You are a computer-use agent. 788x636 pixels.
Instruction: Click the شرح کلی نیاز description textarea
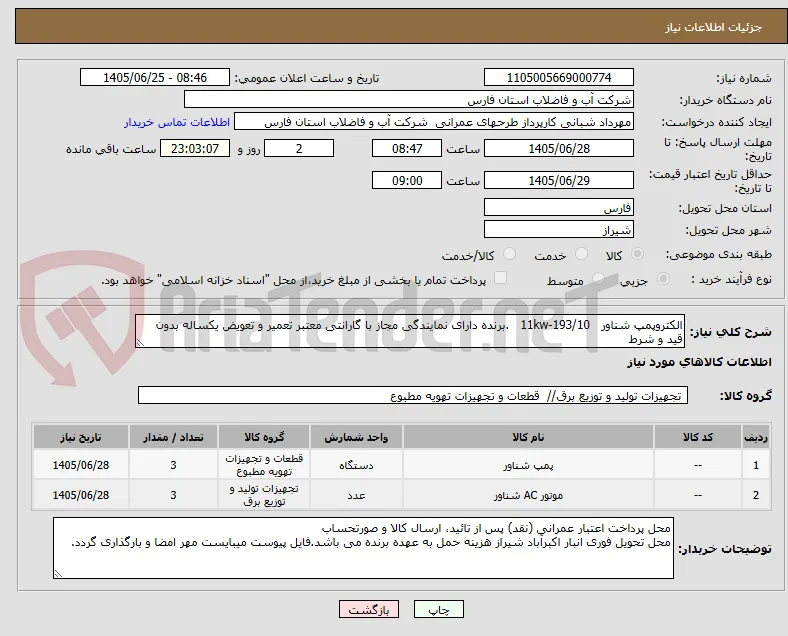410,332
